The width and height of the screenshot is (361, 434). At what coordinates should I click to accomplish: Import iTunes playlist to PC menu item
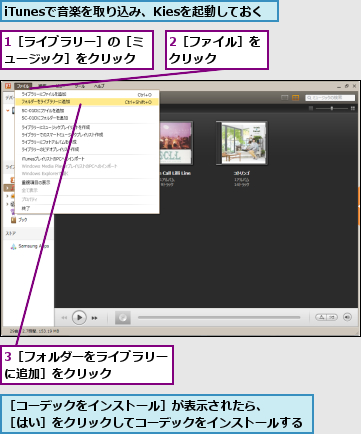(87, 159)
